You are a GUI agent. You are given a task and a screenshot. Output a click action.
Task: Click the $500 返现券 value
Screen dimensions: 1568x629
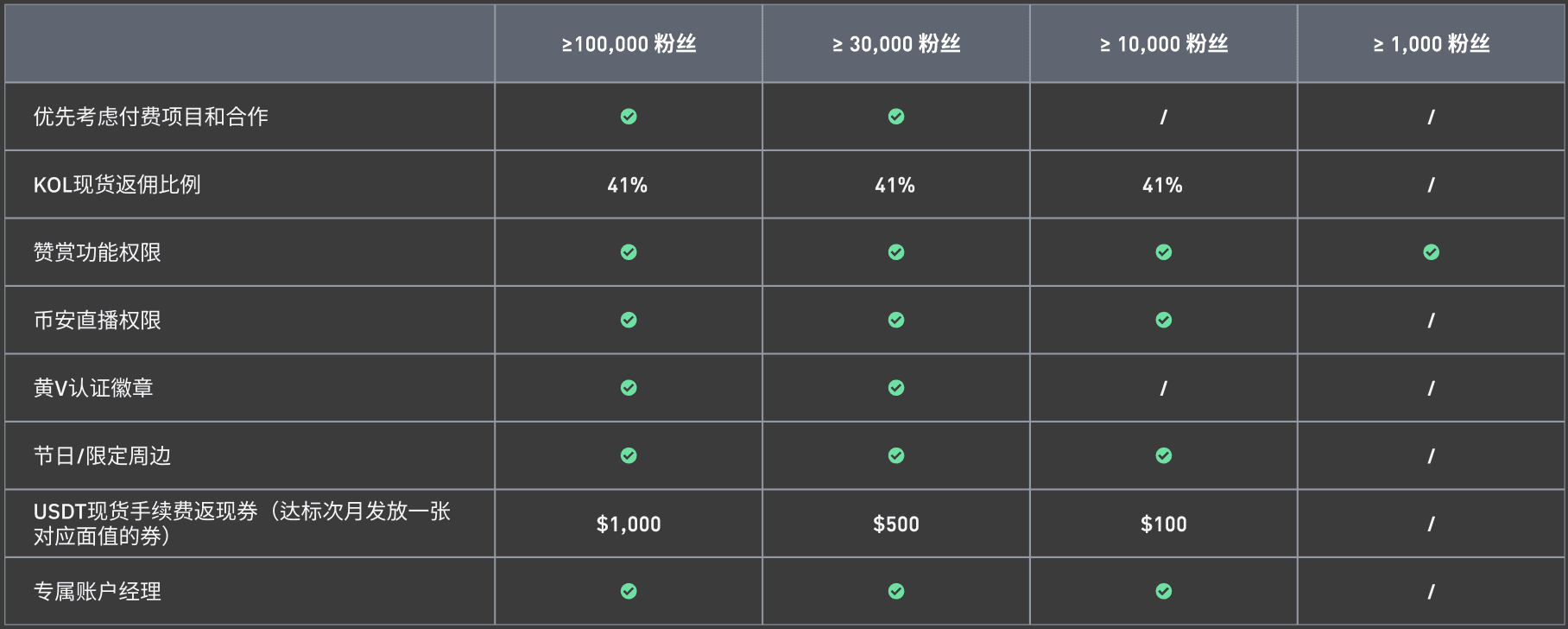pyautogui.click(x=896, y=524)
